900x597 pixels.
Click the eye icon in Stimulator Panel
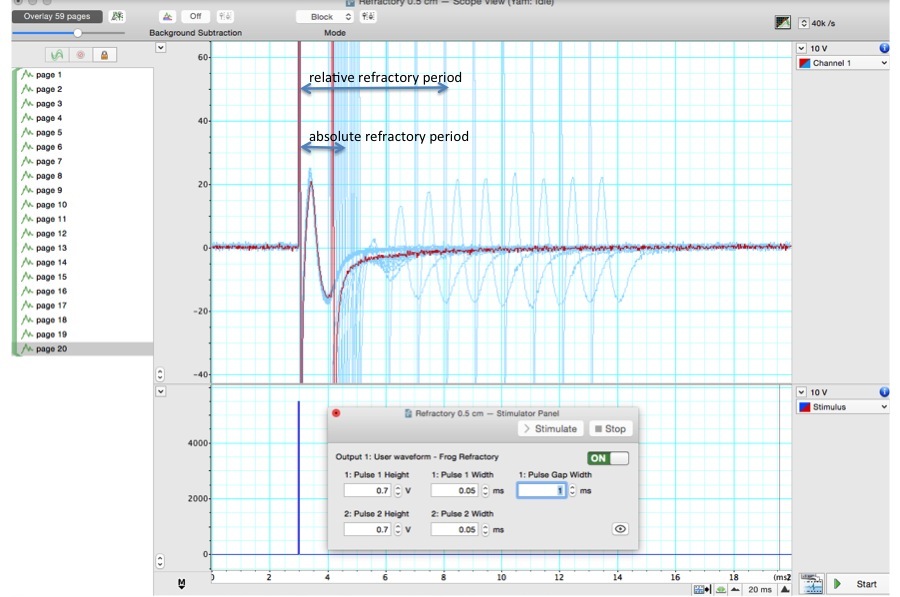[x=620, y=529]
